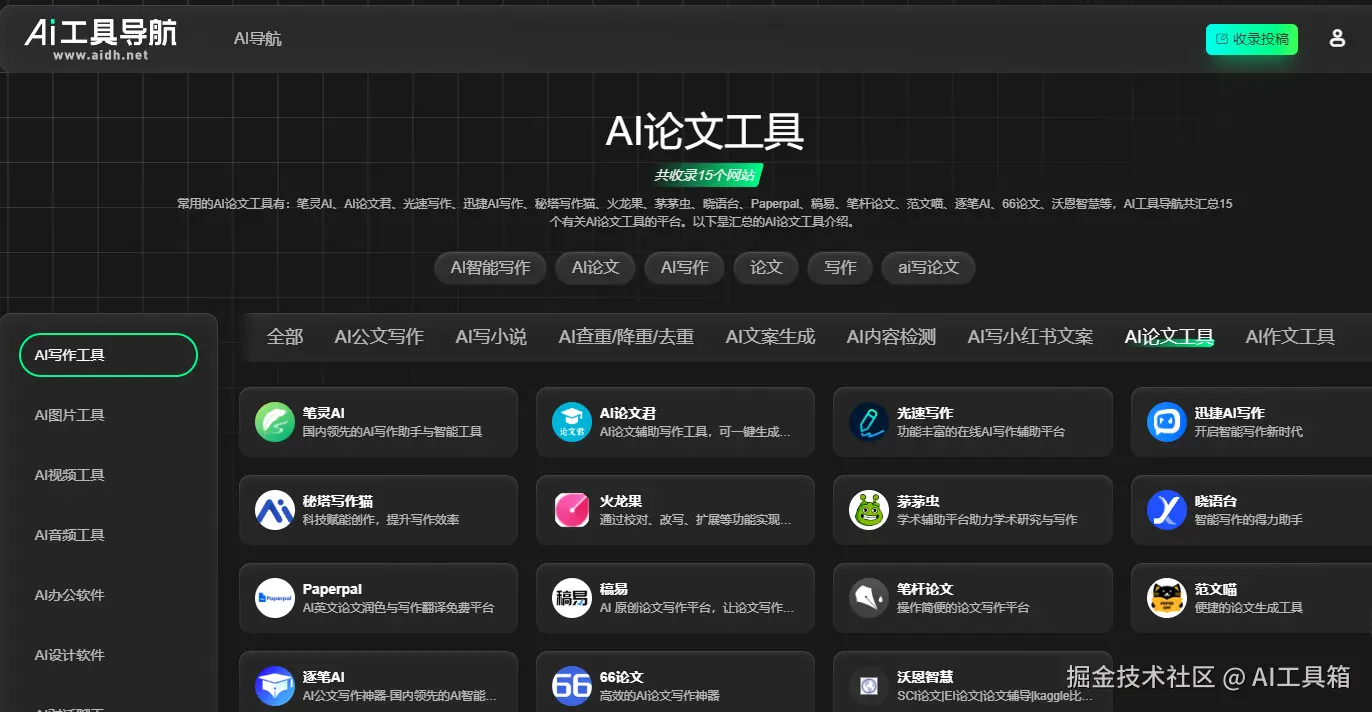Switch to the AI写小红书文案 tab
This screenshot has width=1372, height=712.
click(x=1030, y=337)
